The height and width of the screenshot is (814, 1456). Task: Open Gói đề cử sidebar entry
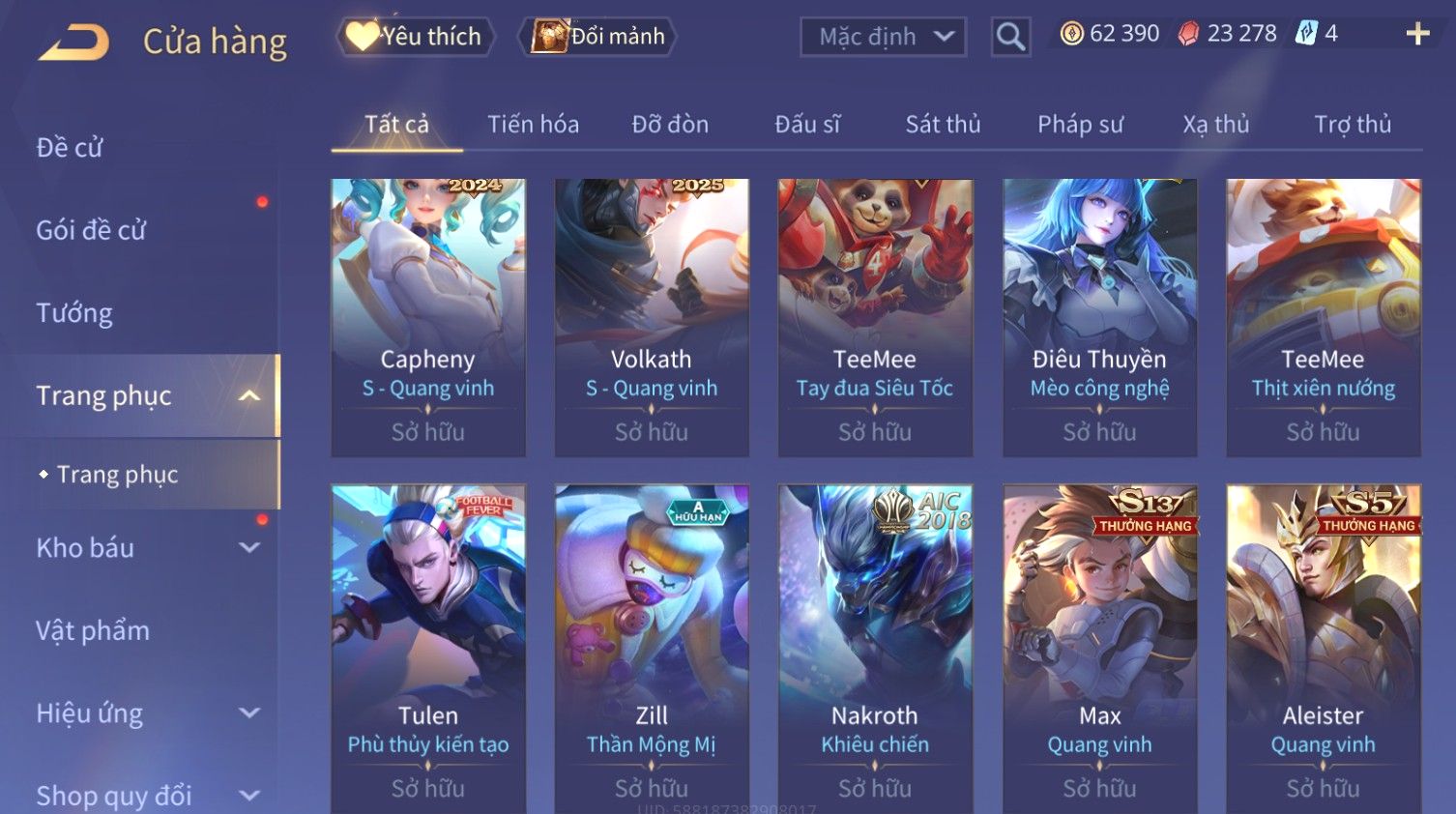(x=91, y=230)
